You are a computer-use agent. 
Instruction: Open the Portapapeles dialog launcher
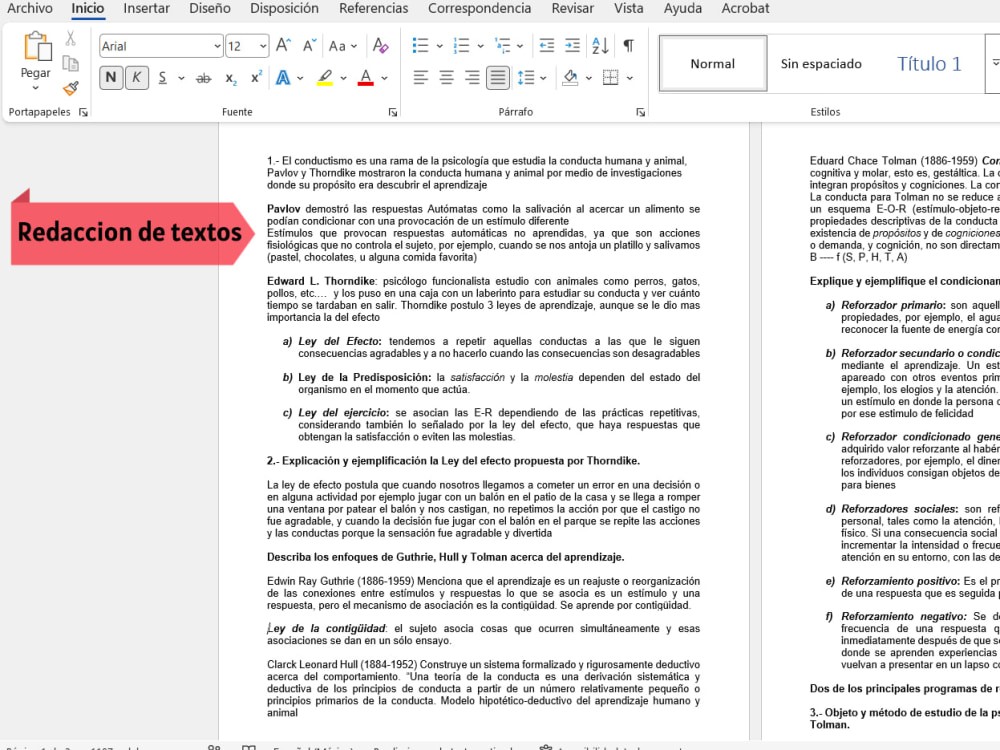click(x=83, y=112)
